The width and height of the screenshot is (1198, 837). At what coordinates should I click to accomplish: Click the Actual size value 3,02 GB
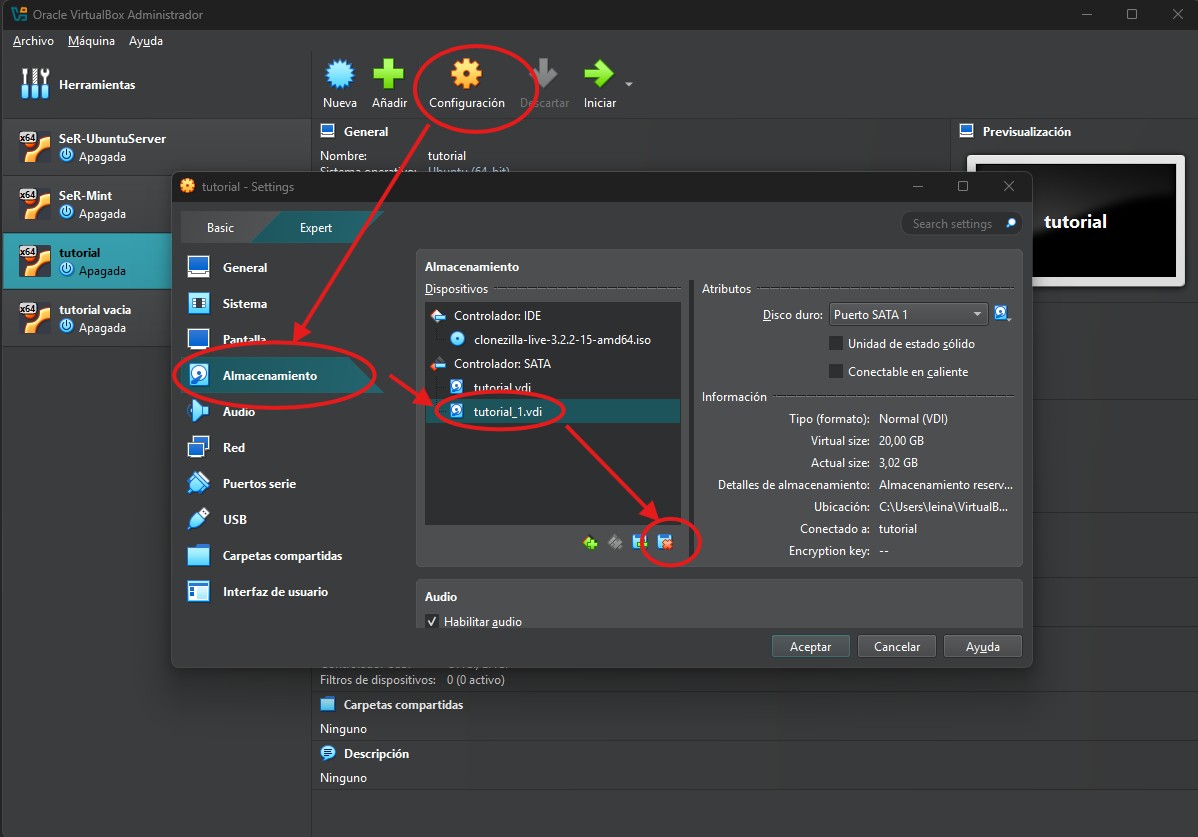(898, 463)
